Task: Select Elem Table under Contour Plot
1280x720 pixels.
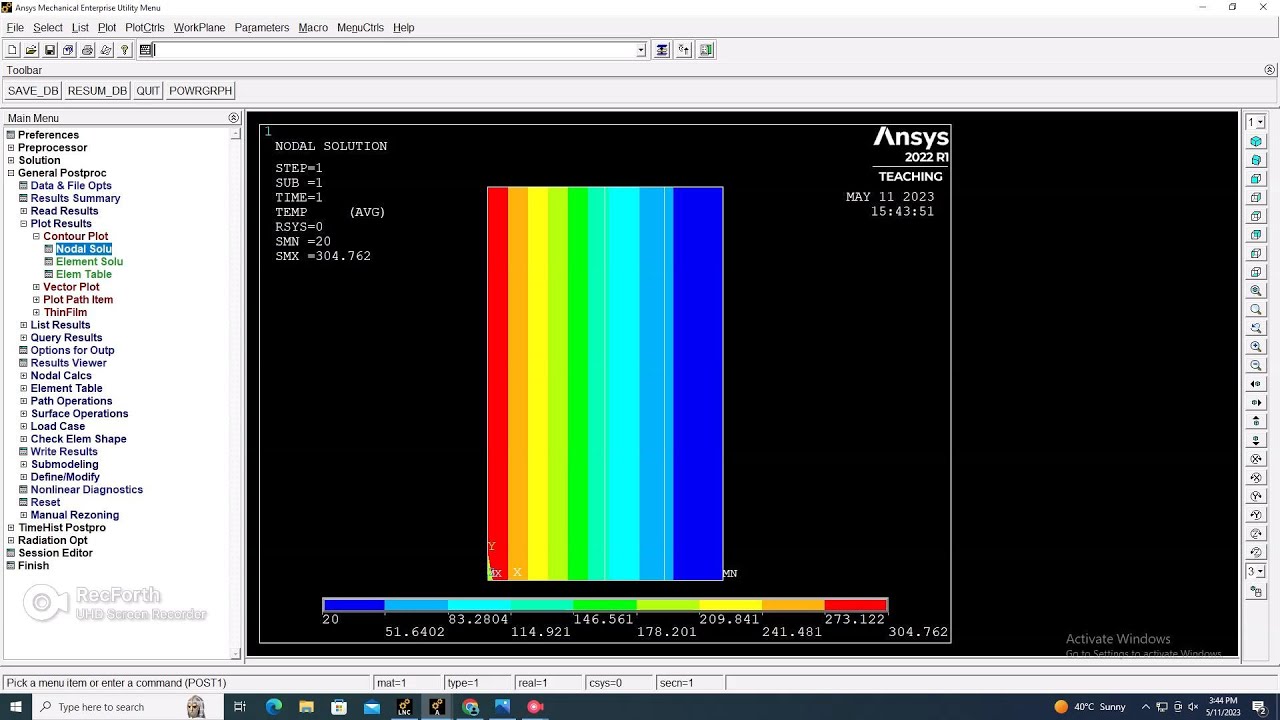Action: [84, 275]
